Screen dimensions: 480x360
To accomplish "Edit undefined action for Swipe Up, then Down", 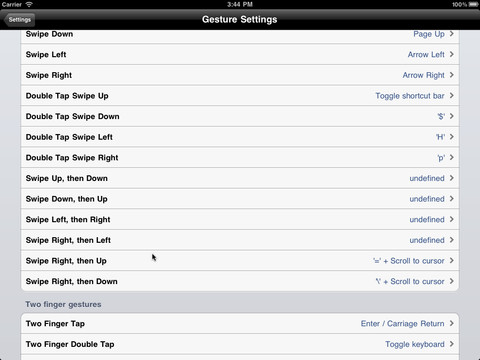I will [427, 178].
